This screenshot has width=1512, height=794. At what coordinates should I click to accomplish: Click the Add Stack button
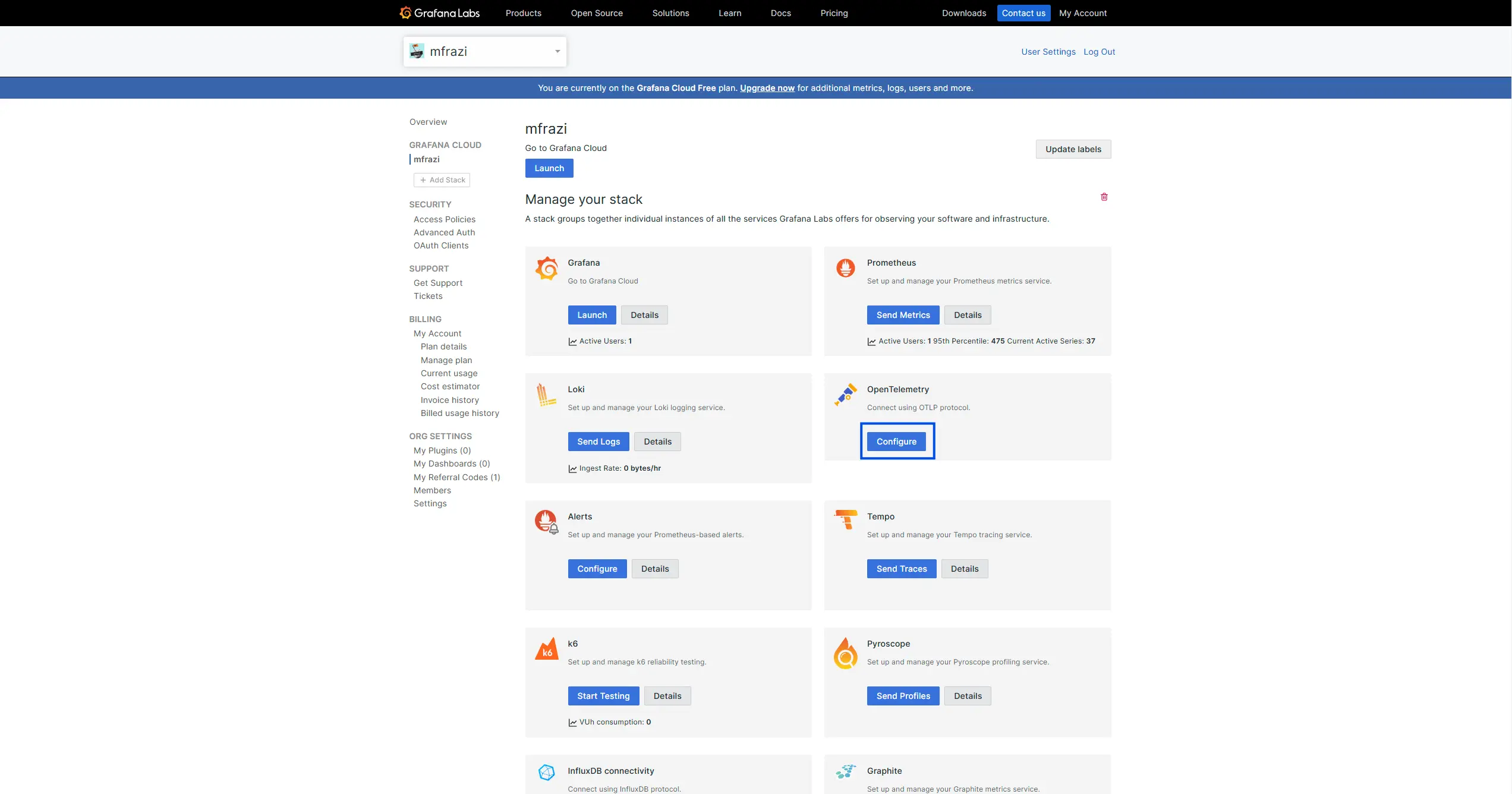pyautogui.click(x=442, y=180)
